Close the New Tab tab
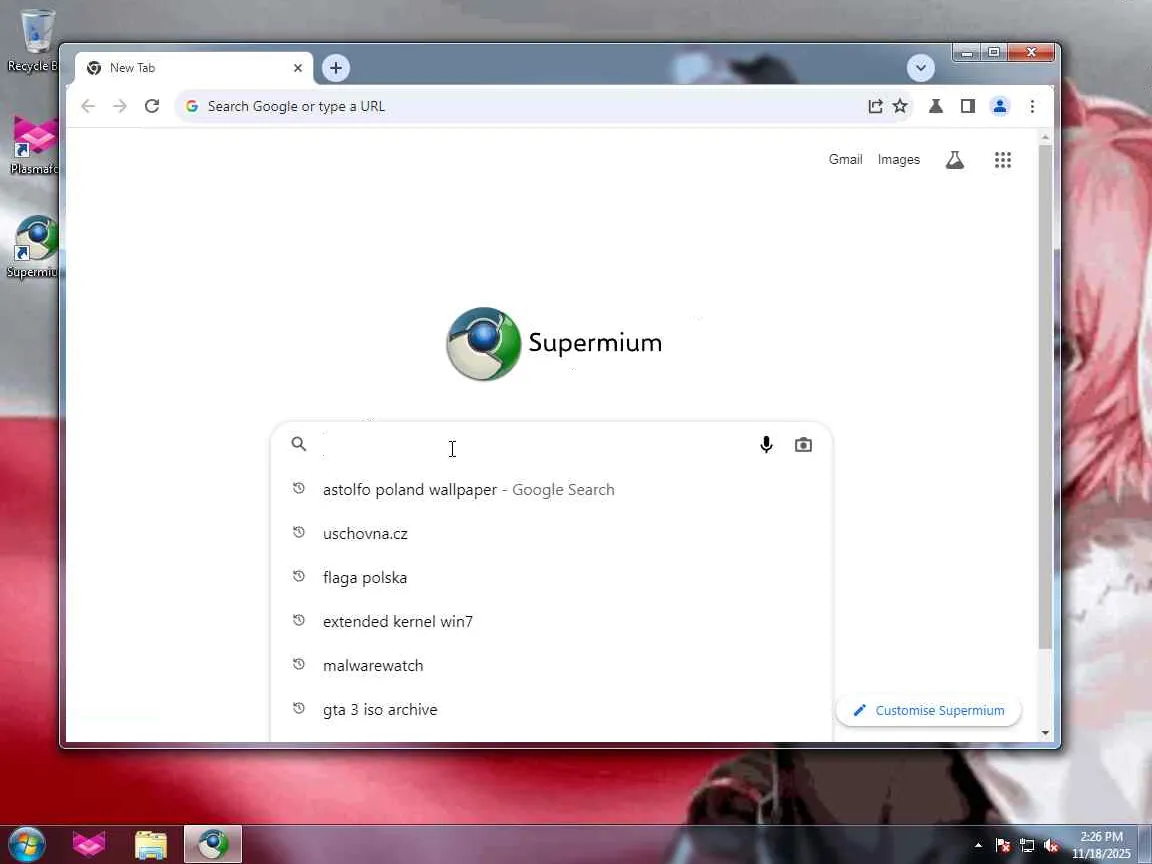Viewport: 1152px width, 864px height. [x=298, y=68]
